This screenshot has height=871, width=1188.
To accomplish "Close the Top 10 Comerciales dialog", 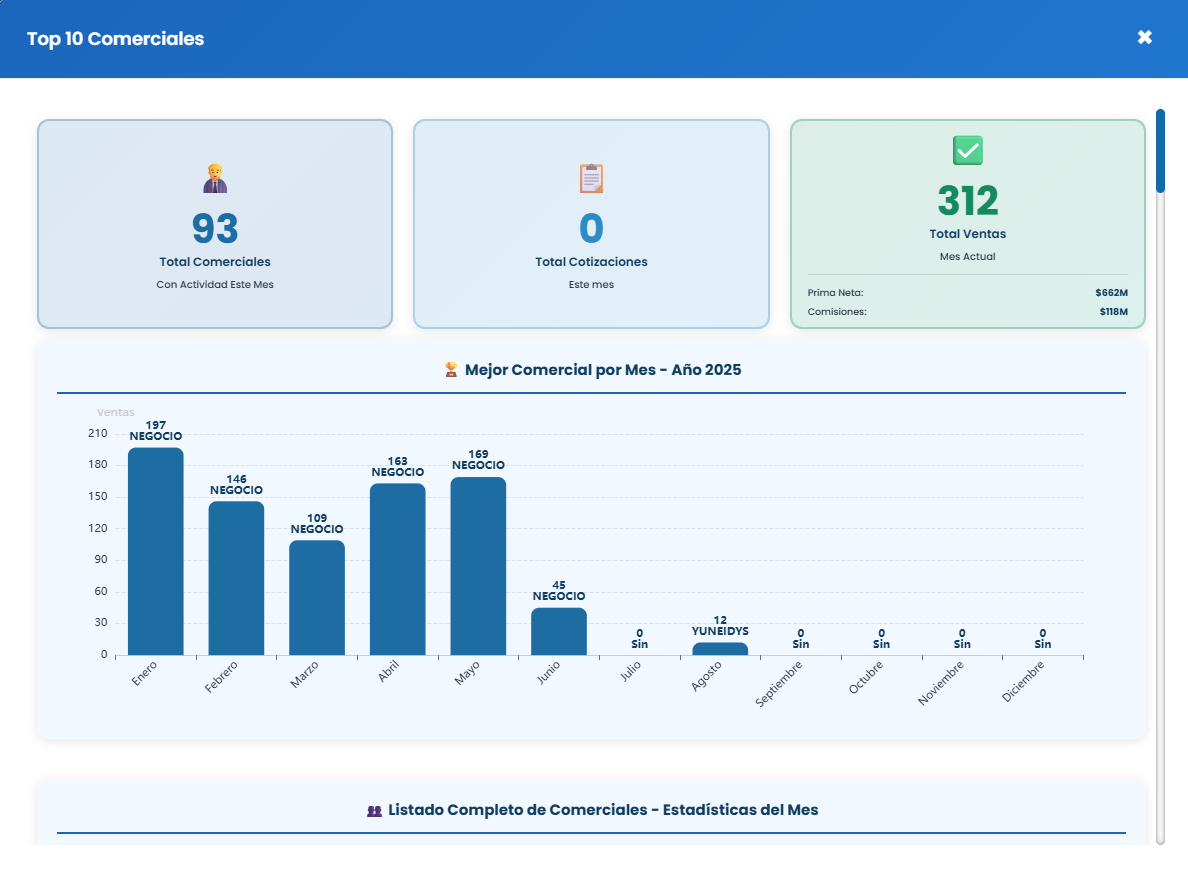I will [1144, 37].
